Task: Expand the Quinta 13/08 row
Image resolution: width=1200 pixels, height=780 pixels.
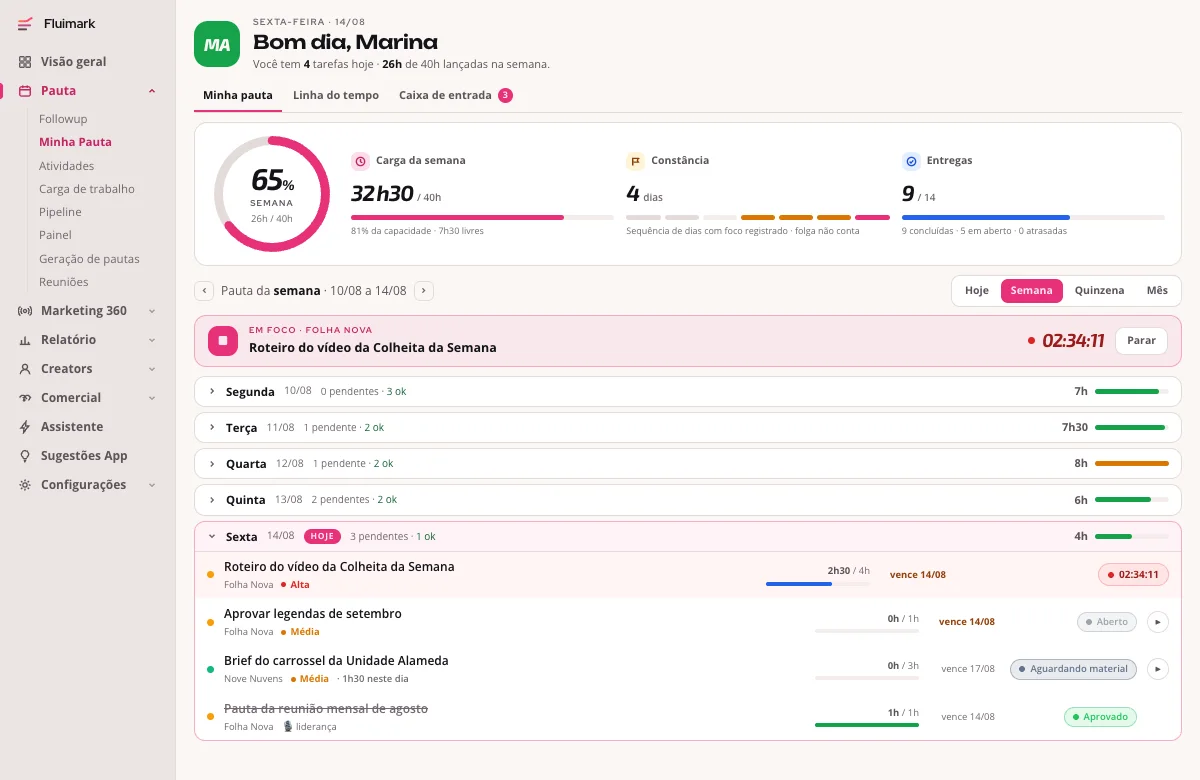Action: [687, 500]
